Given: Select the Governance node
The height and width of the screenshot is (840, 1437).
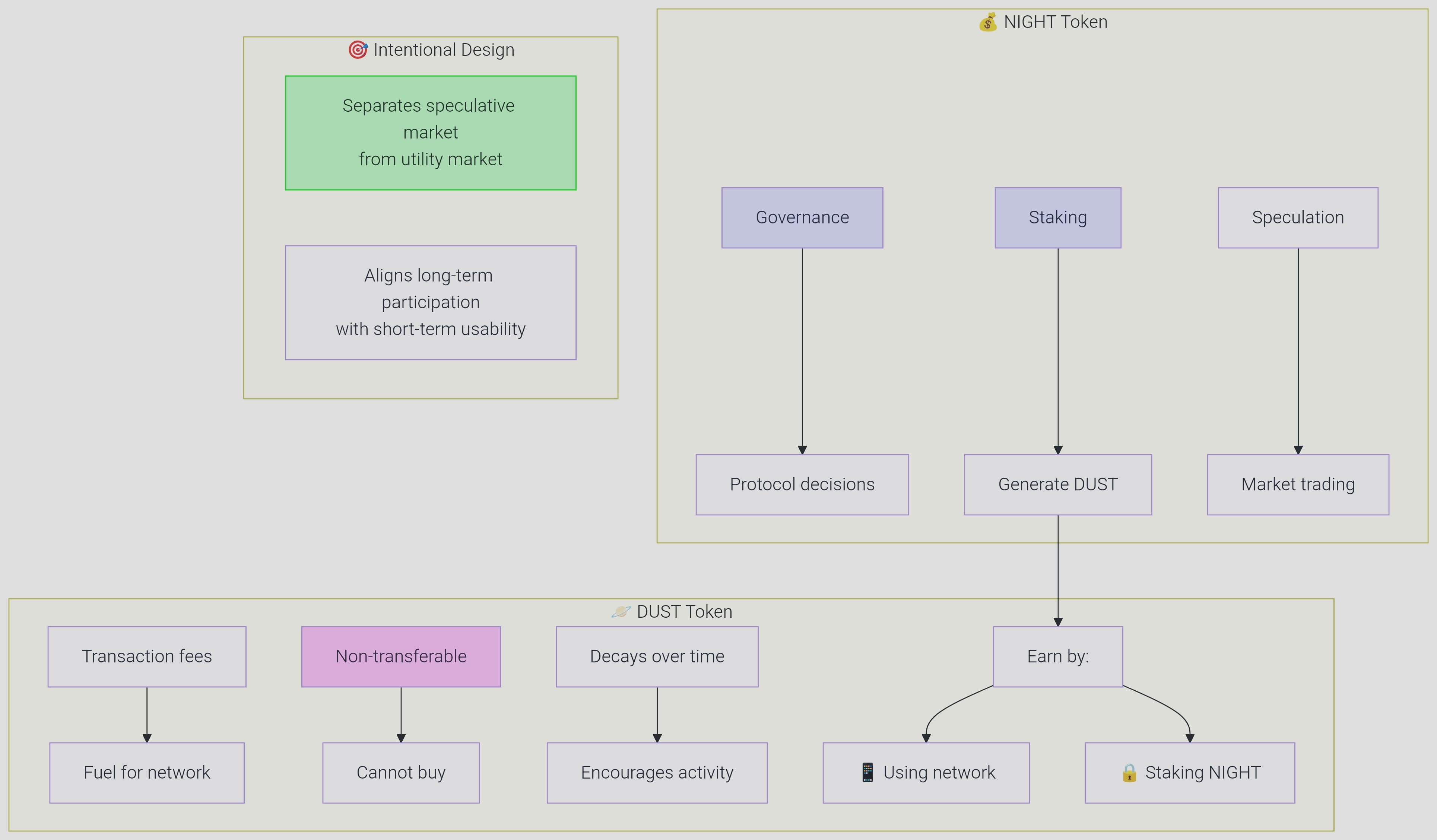Looking at the screenshot, I should pos(802,218).
